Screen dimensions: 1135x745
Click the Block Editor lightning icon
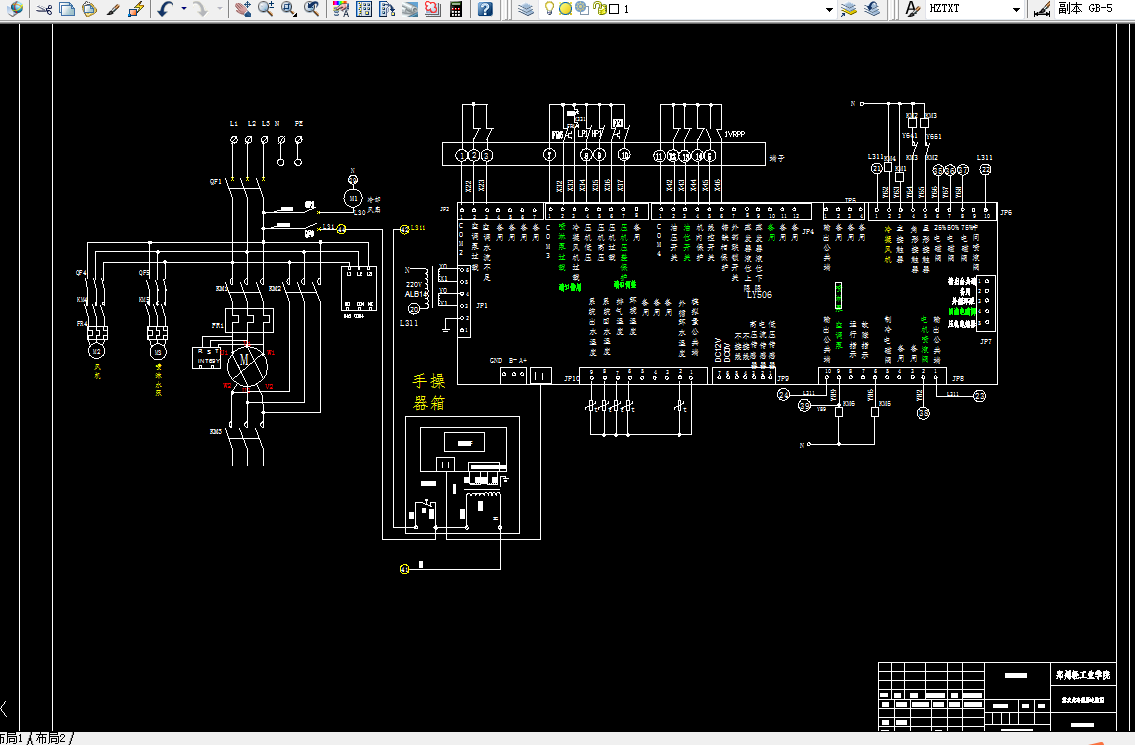[x=135, y=9]
